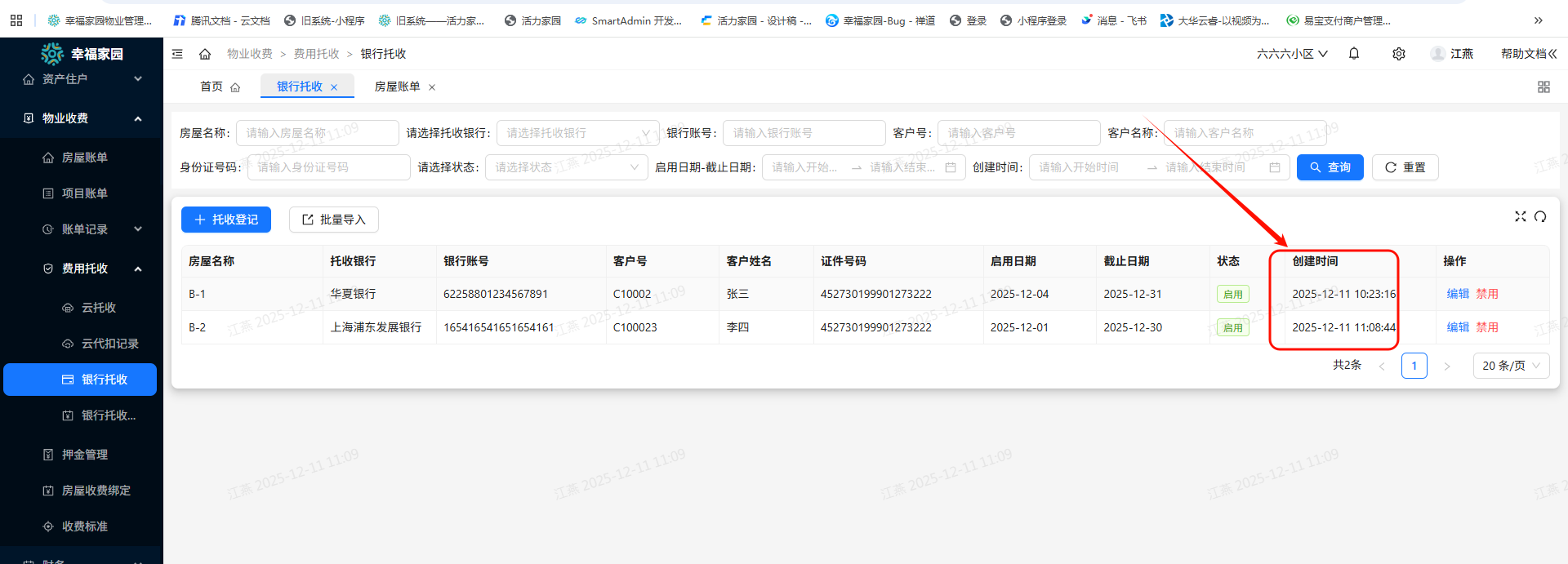Viewport: 1568px width, 564px height.
Task: Collapse 费用托收 submenu
Action: (82, 269)
